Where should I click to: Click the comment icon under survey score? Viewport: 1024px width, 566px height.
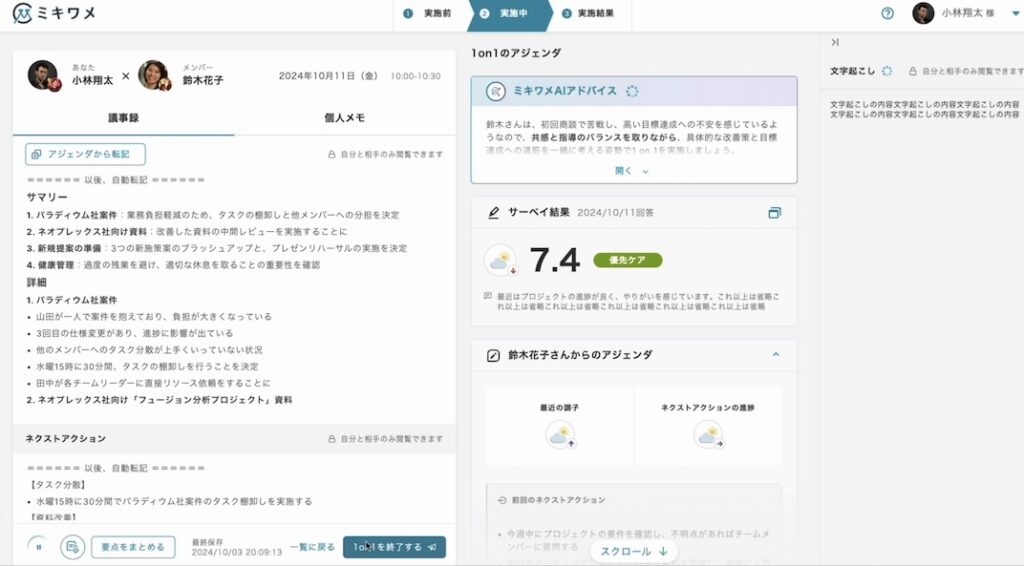(x=488, y=296)
